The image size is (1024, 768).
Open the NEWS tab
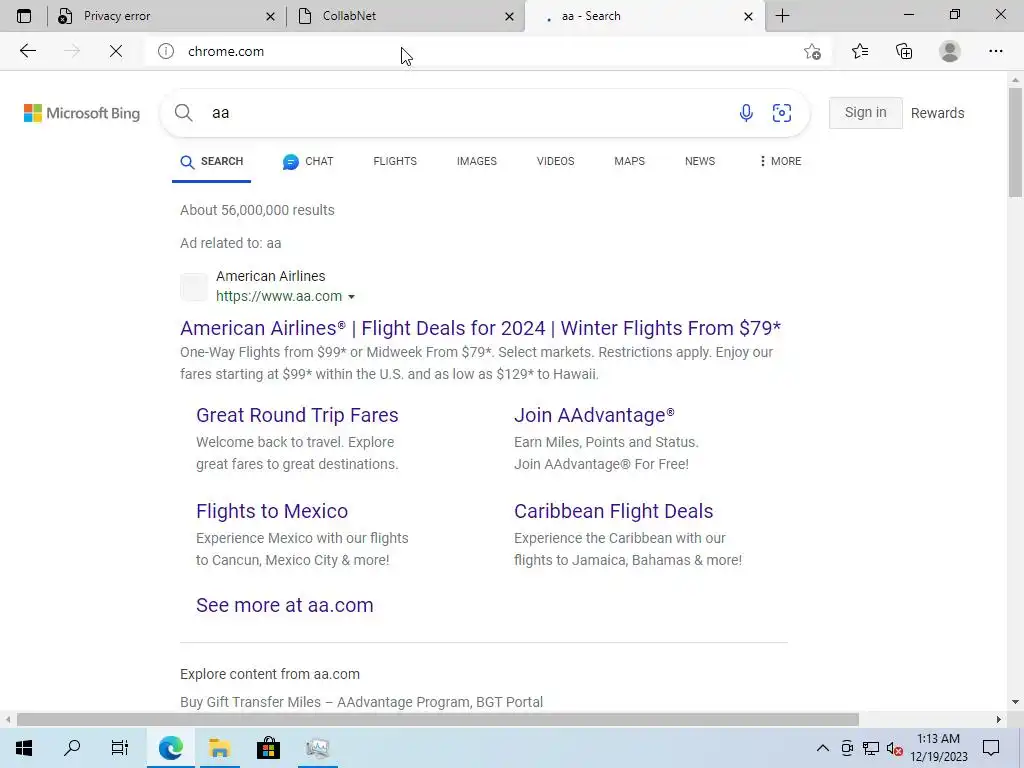[x=700, y=161]
